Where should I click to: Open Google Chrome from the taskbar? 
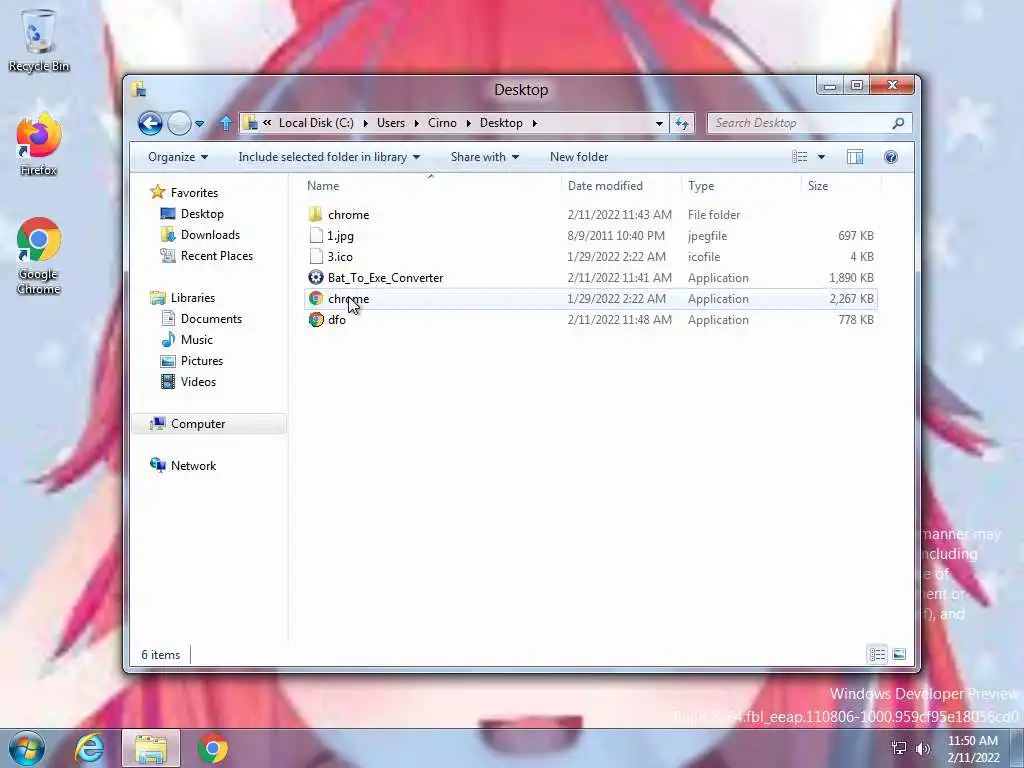click(213, 748)
